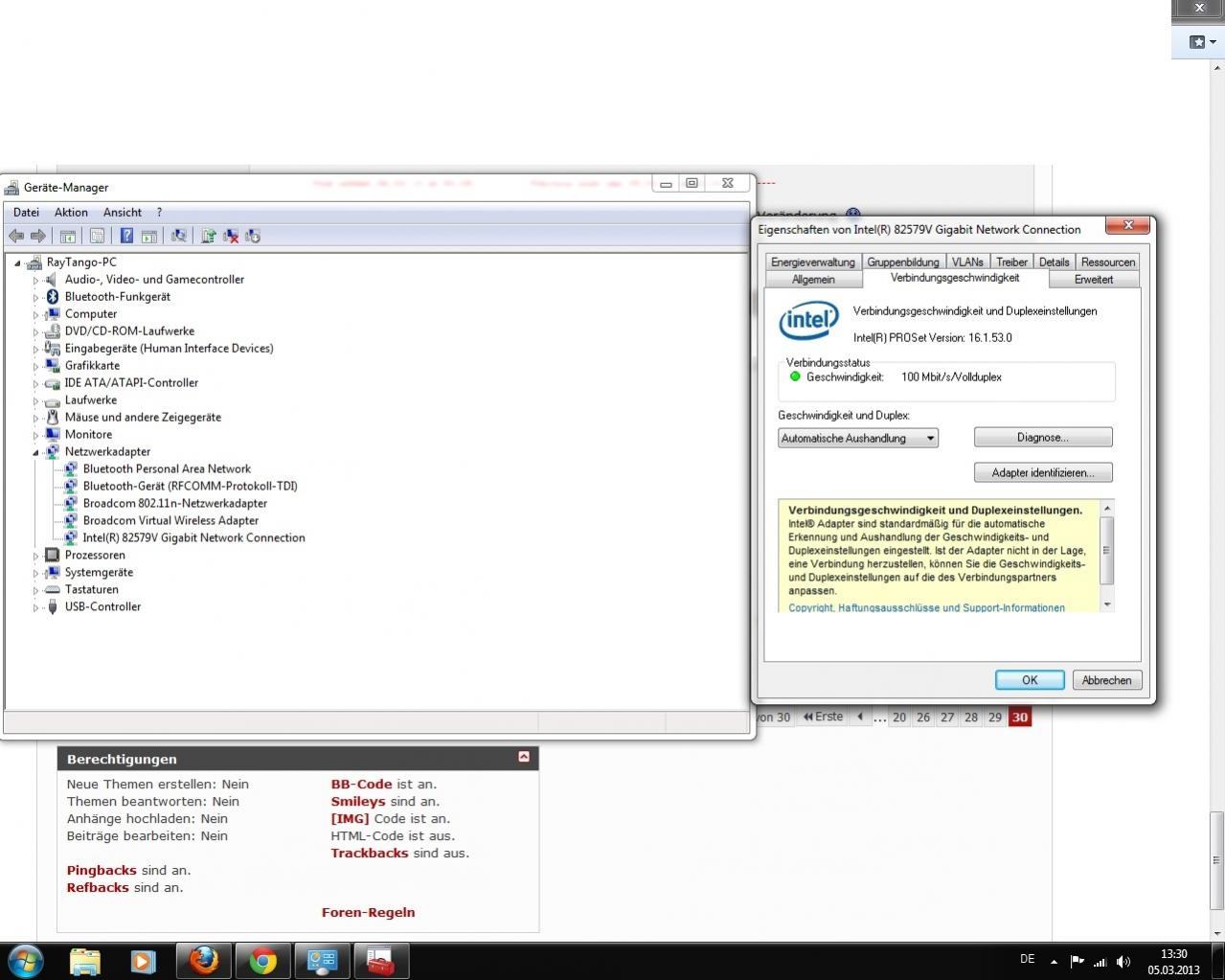
Task: Confirm with the OK button
Action: coord(1030,680)
